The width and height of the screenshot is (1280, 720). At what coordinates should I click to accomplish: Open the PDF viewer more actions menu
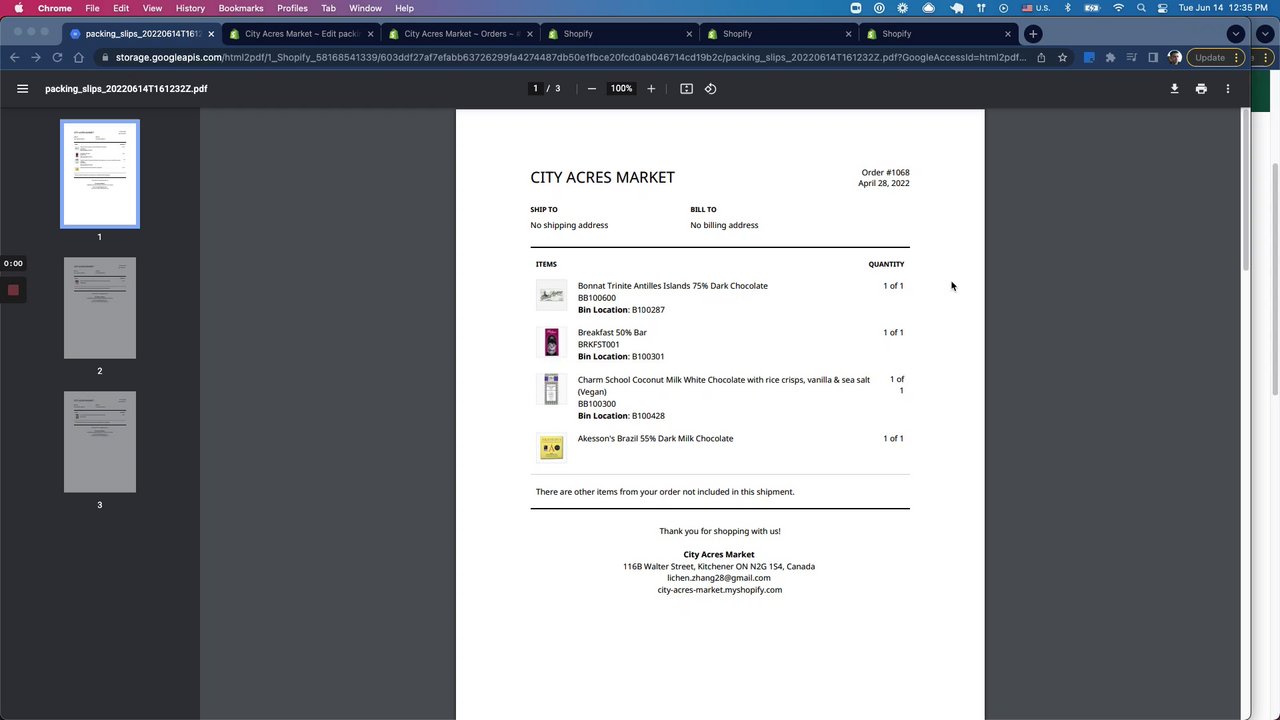(x=1228, y=89)
